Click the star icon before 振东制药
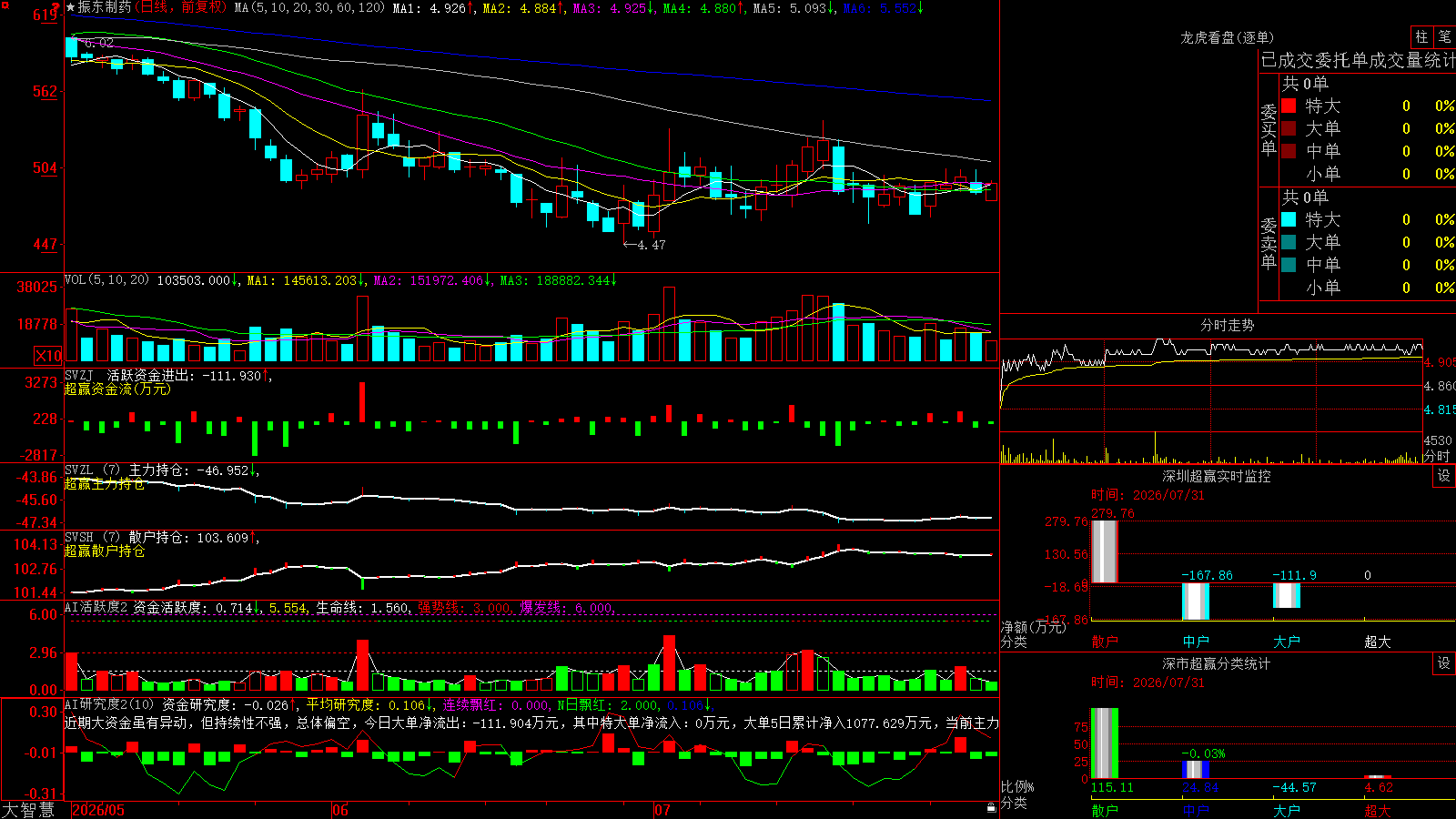This screenshot has width=1456, height=819. [71, 7]
